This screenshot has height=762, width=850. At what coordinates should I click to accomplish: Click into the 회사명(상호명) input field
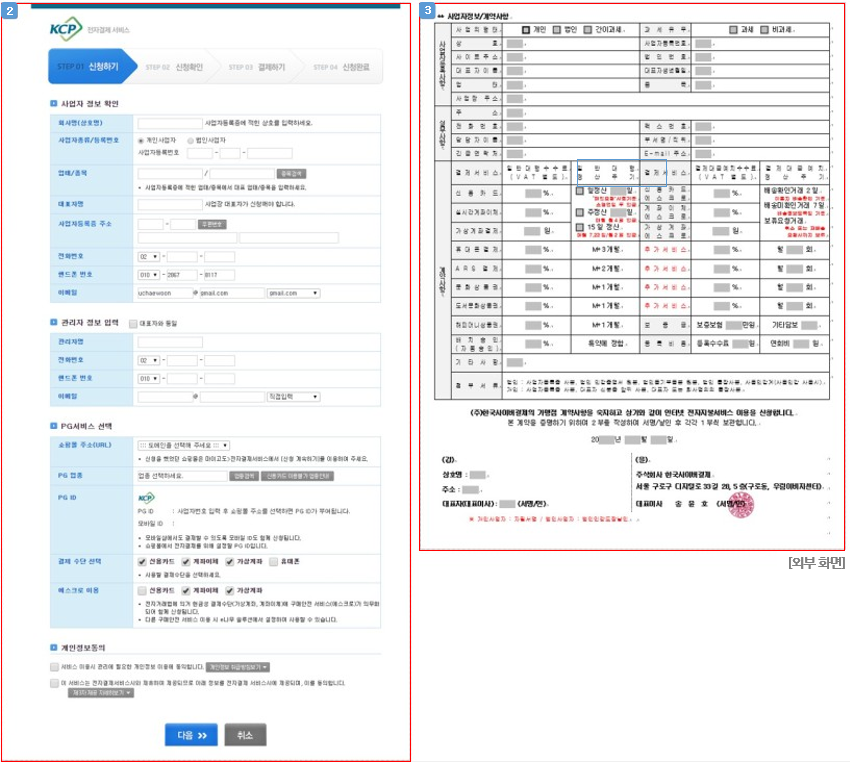(170, 123)
